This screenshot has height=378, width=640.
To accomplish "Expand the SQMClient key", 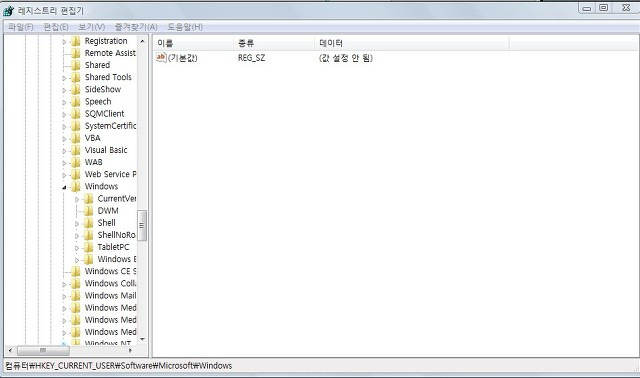I will 64,114.
